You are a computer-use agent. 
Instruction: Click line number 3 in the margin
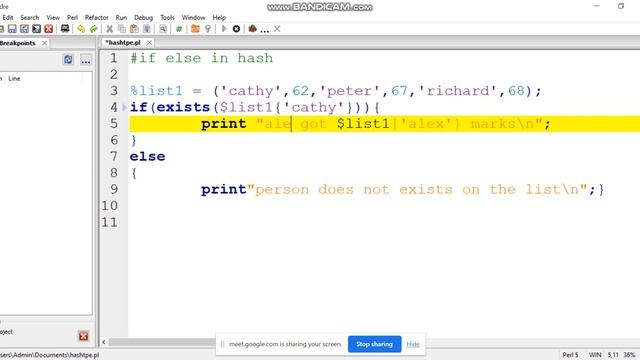tap(113, 91)
